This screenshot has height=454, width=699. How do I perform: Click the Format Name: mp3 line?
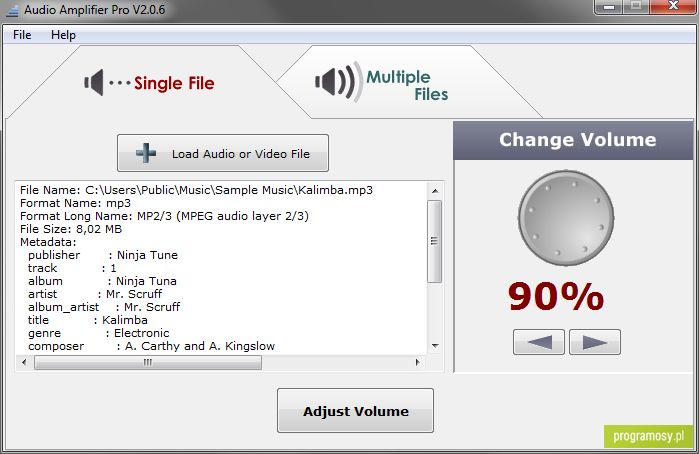tap(75, 203)
